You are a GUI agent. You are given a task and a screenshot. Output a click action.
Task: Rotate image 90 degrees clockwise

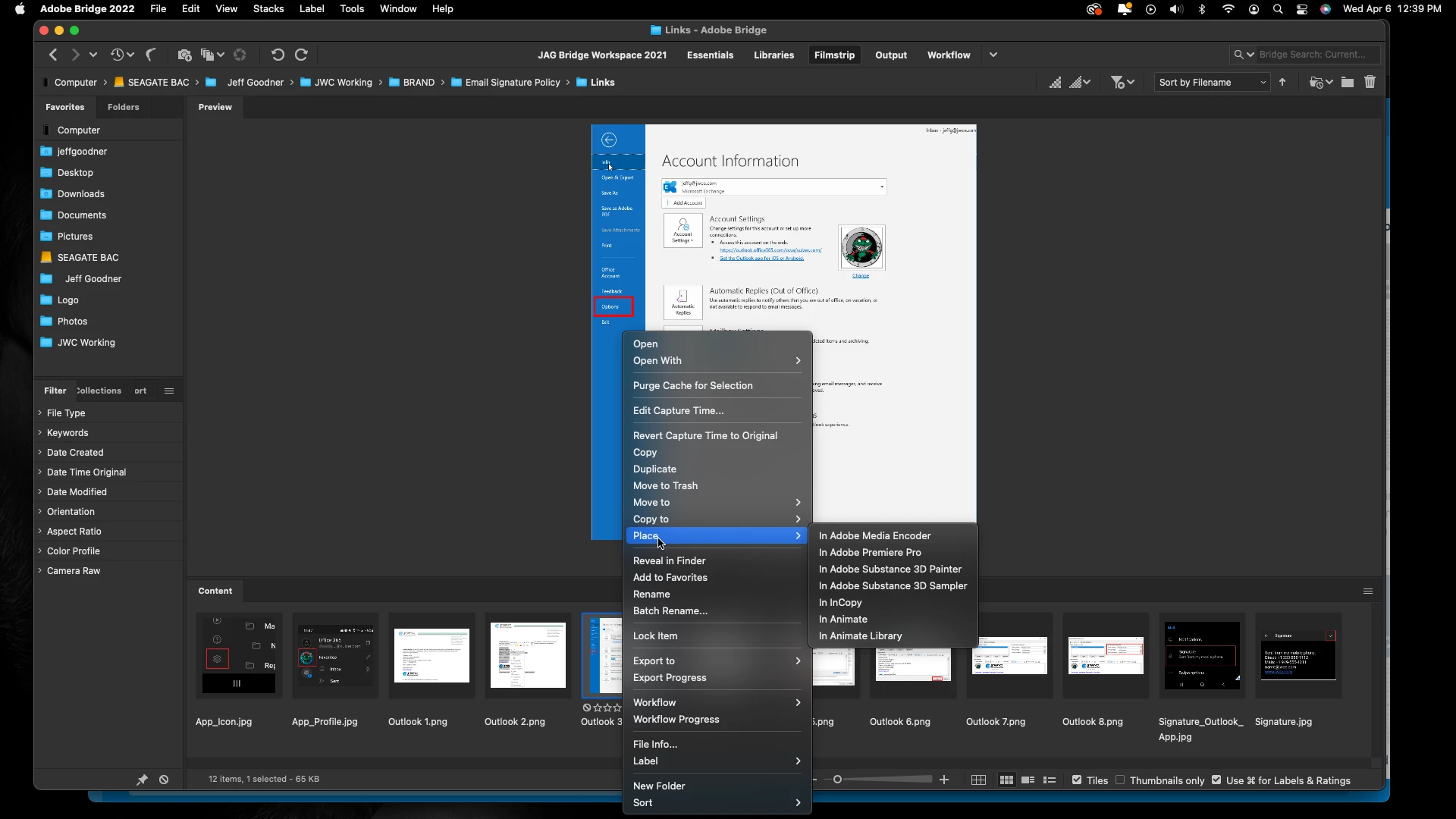[301, 55]
